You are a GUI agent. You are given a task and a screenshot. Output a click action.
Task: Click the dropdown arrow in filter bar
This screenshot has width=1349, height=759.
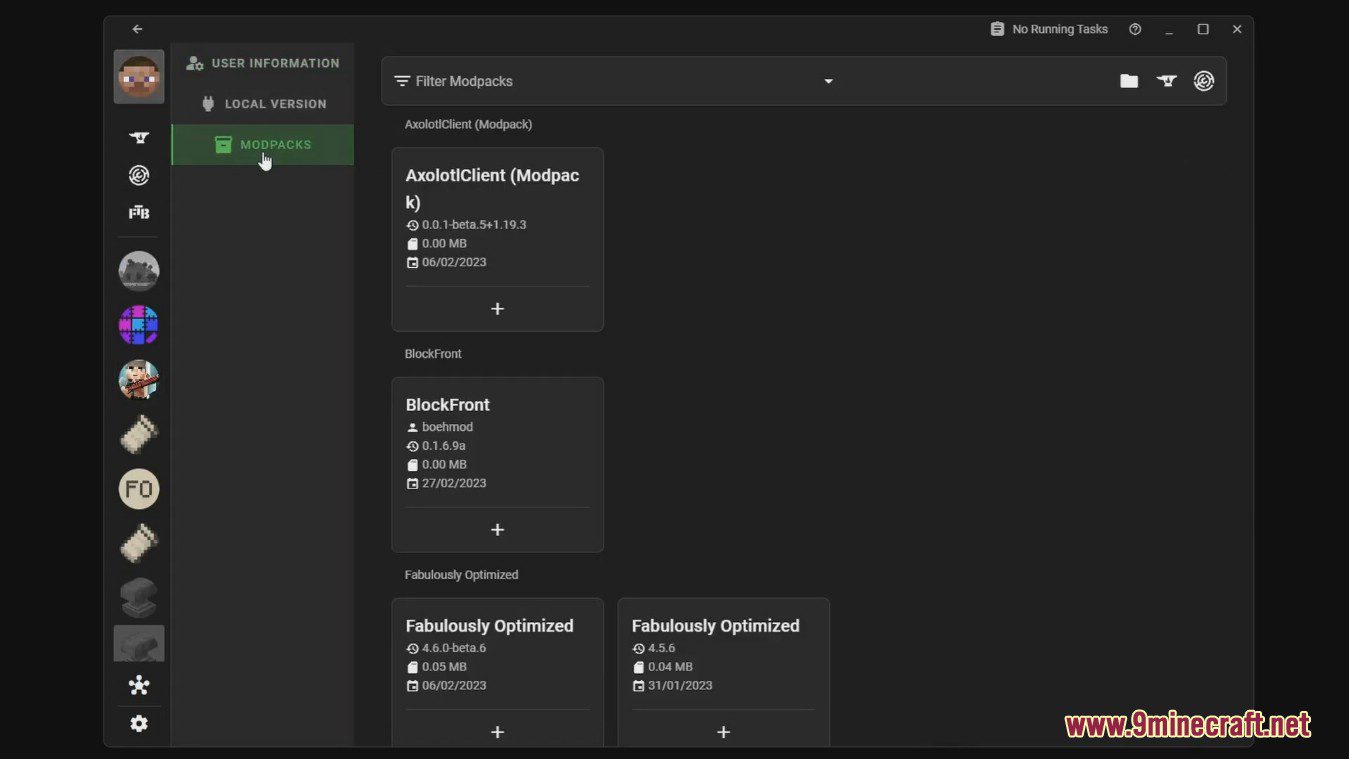828,81
